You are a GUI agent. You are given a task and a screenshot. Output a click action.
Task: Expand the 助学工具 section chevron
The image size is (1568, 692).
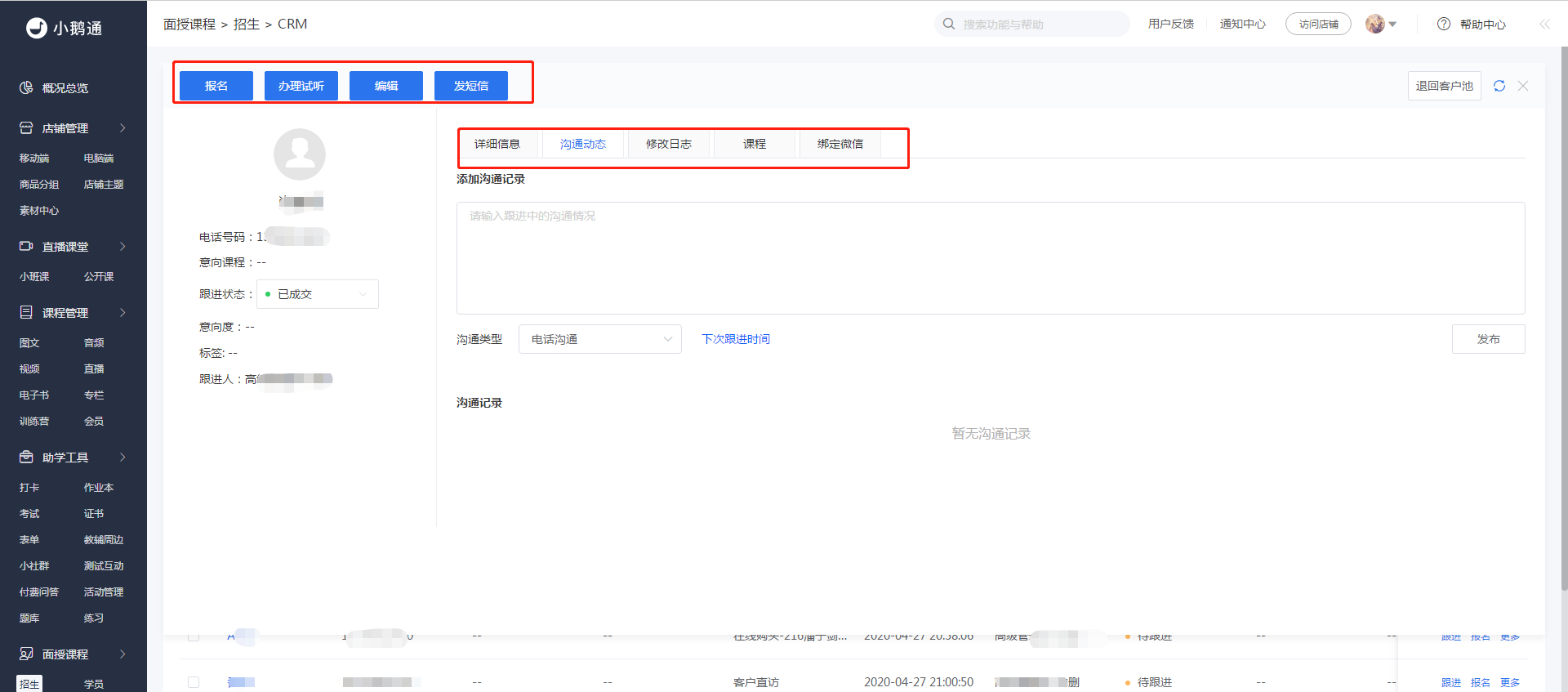122,457
